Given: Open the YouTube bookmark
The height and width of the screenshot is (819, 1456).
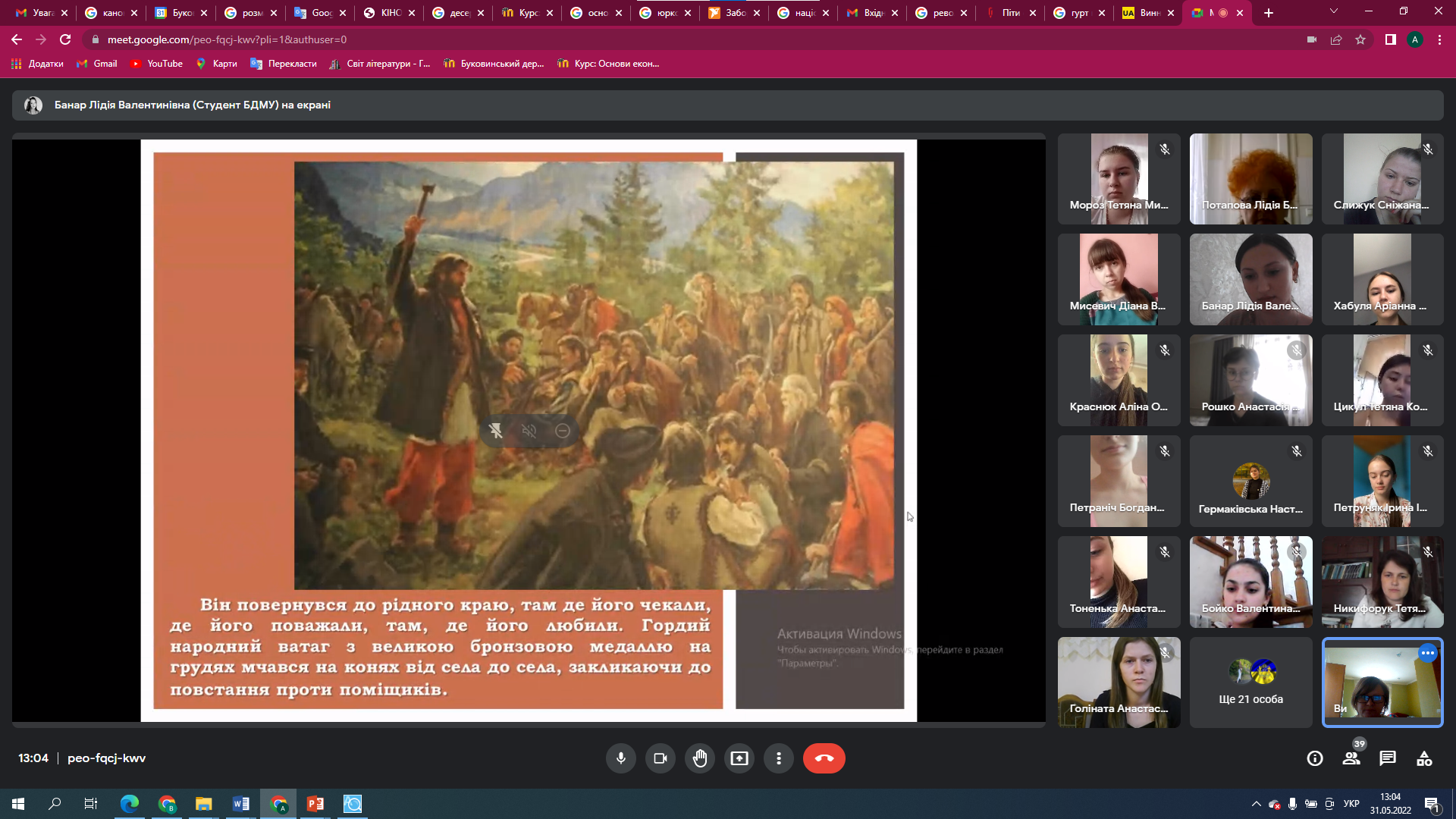Looking at the screenshot, I should pos(156,64).
